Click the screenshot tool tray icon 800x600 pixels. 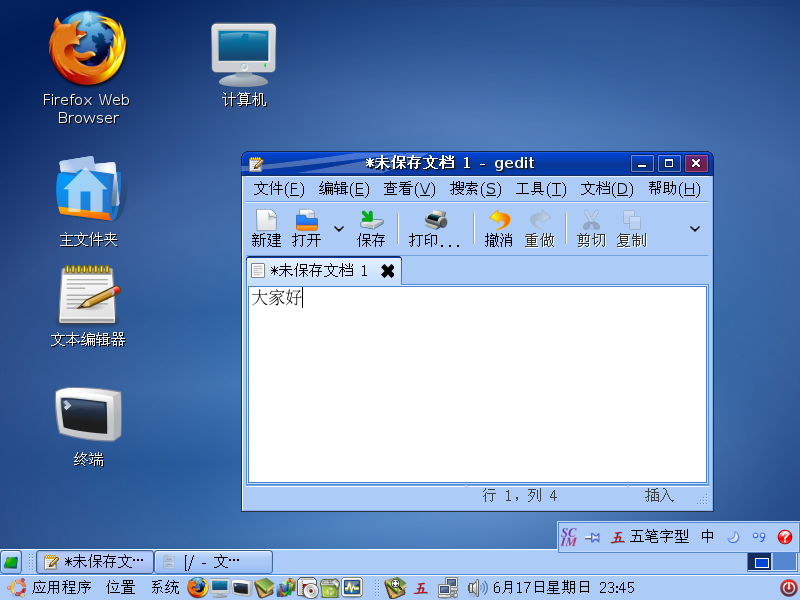(395, 588)
